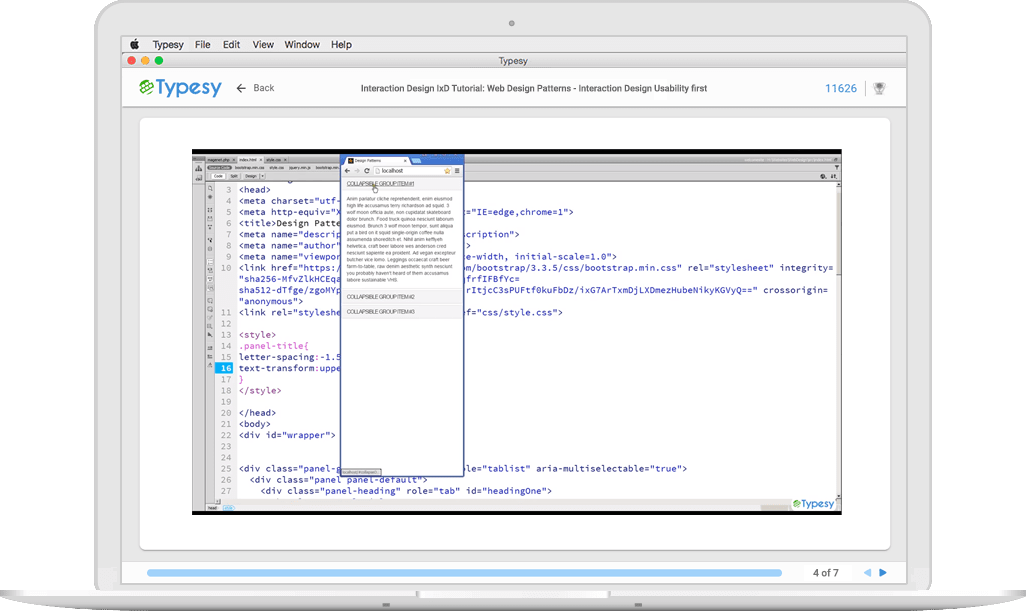Open achievements via the trophy icon
Viewport: 1026px width, 611px height.
click(879, 88)
